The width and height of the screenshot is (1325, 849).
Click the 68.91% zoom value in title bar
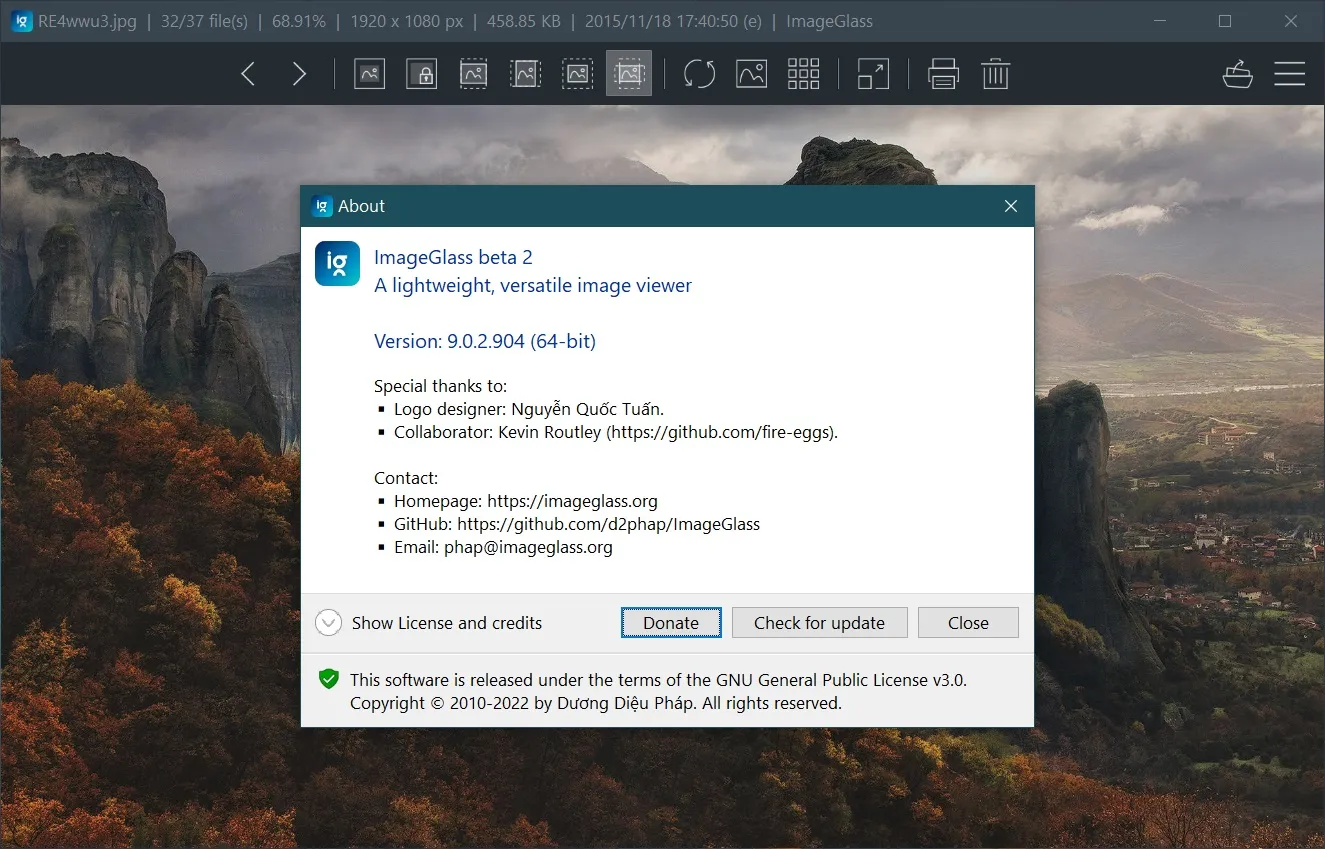coord(298,21)
